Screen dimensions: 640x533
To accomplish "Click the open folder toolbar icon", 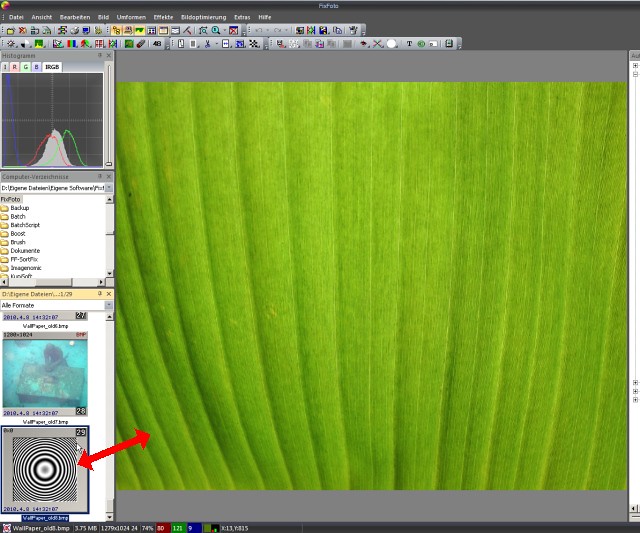I will pyautogui.click(x=11, y=31).
